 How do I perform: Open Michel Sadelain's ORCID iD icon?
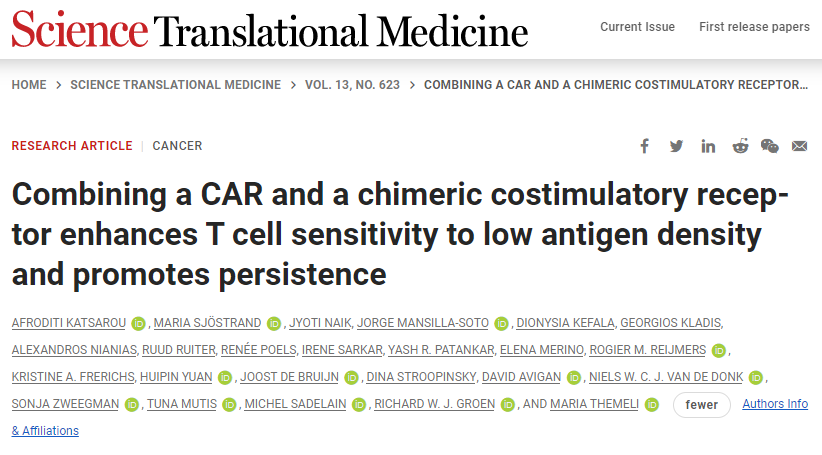click(359, 405)
